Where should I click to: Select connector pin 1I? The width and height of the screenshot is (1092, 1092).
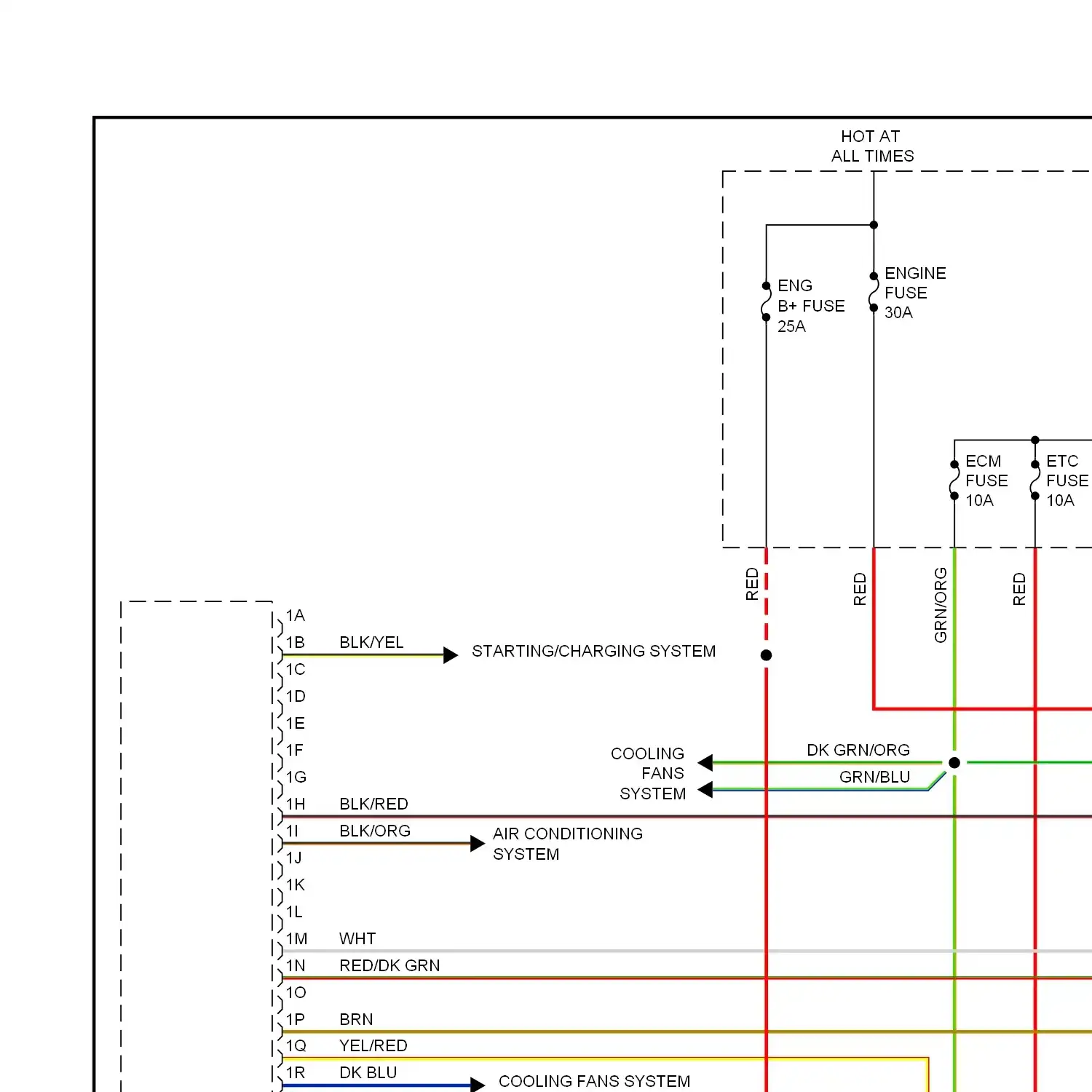[292, 831]
